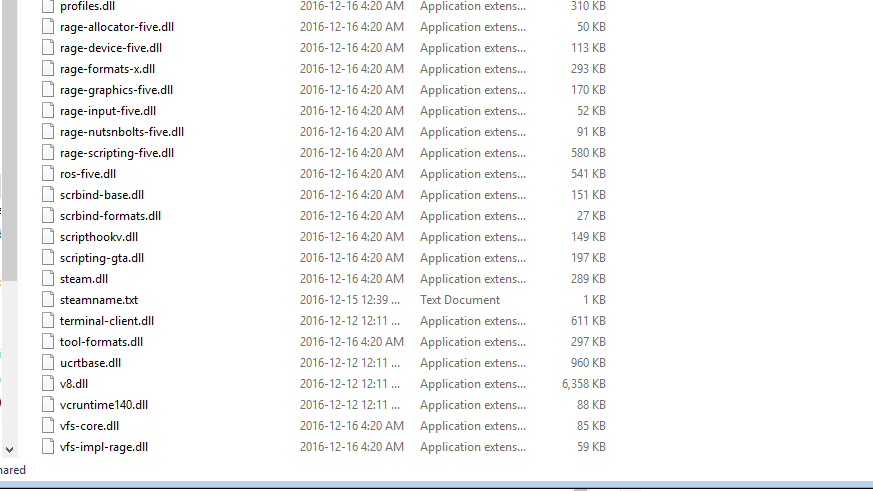The width and height of the screenshot is (873, 491).
Task: Click the file icon of steam.dll
Action: click(x=48, y=279)
